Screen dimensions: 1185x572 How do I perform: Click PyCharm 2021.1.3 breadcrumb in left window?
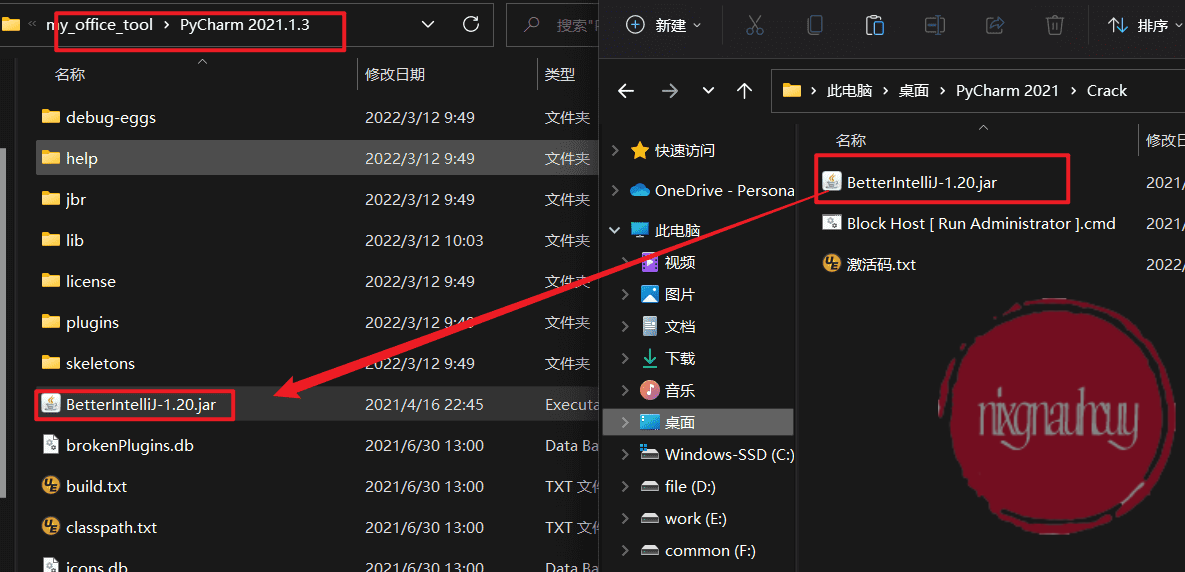(x=245, y=25)
